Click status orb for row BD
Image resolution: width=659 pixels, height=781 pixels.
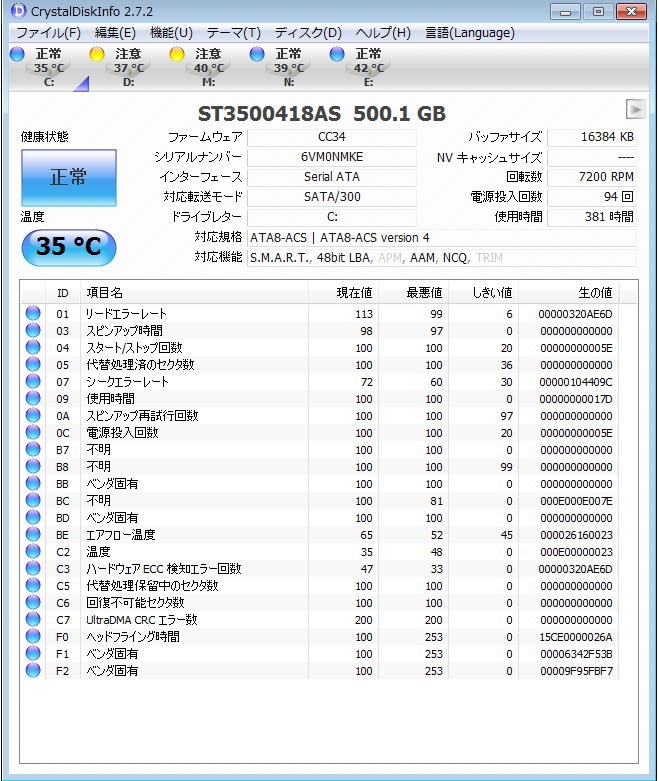point(33,517)
